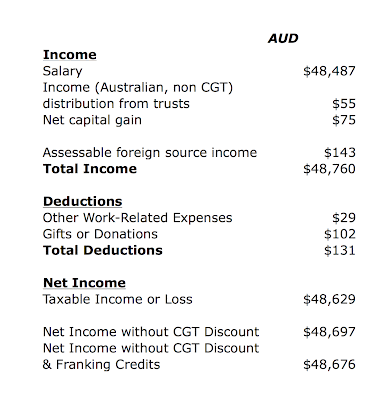Click the $75 capital gain value
This screenshot has width=380, height=400.
[x=344, y=120]
